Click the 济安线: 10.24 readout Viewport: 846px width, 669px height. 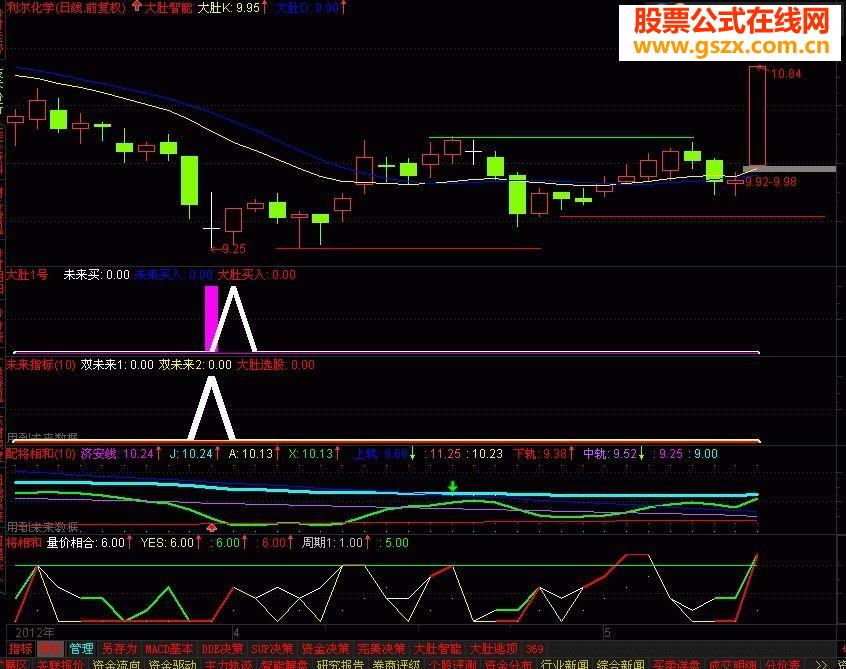click(x=118, y=454)
